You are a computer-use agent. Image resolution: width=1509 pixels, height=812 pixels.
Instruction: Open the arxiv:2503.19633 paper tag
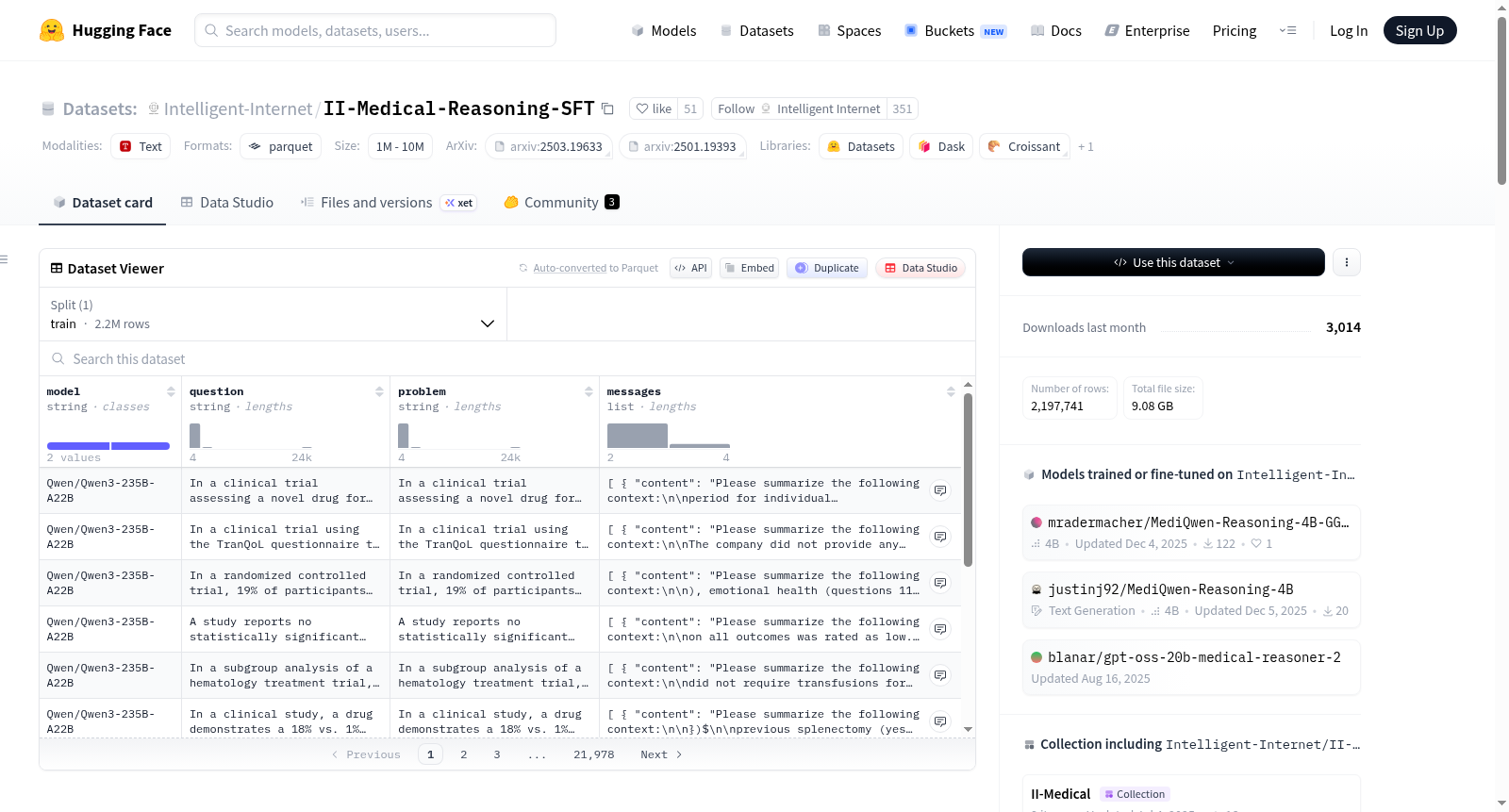tap(549, 146)
